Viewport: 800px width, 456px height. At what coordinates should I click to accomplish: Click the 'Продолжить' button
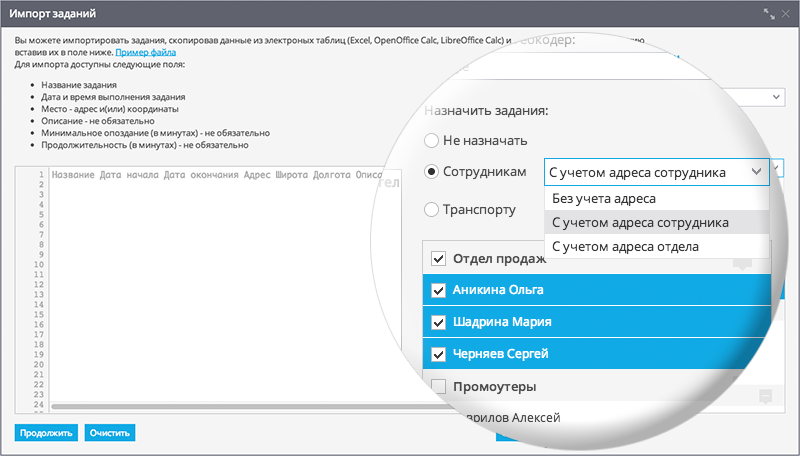pyautogui.click(x=46, y=433)
